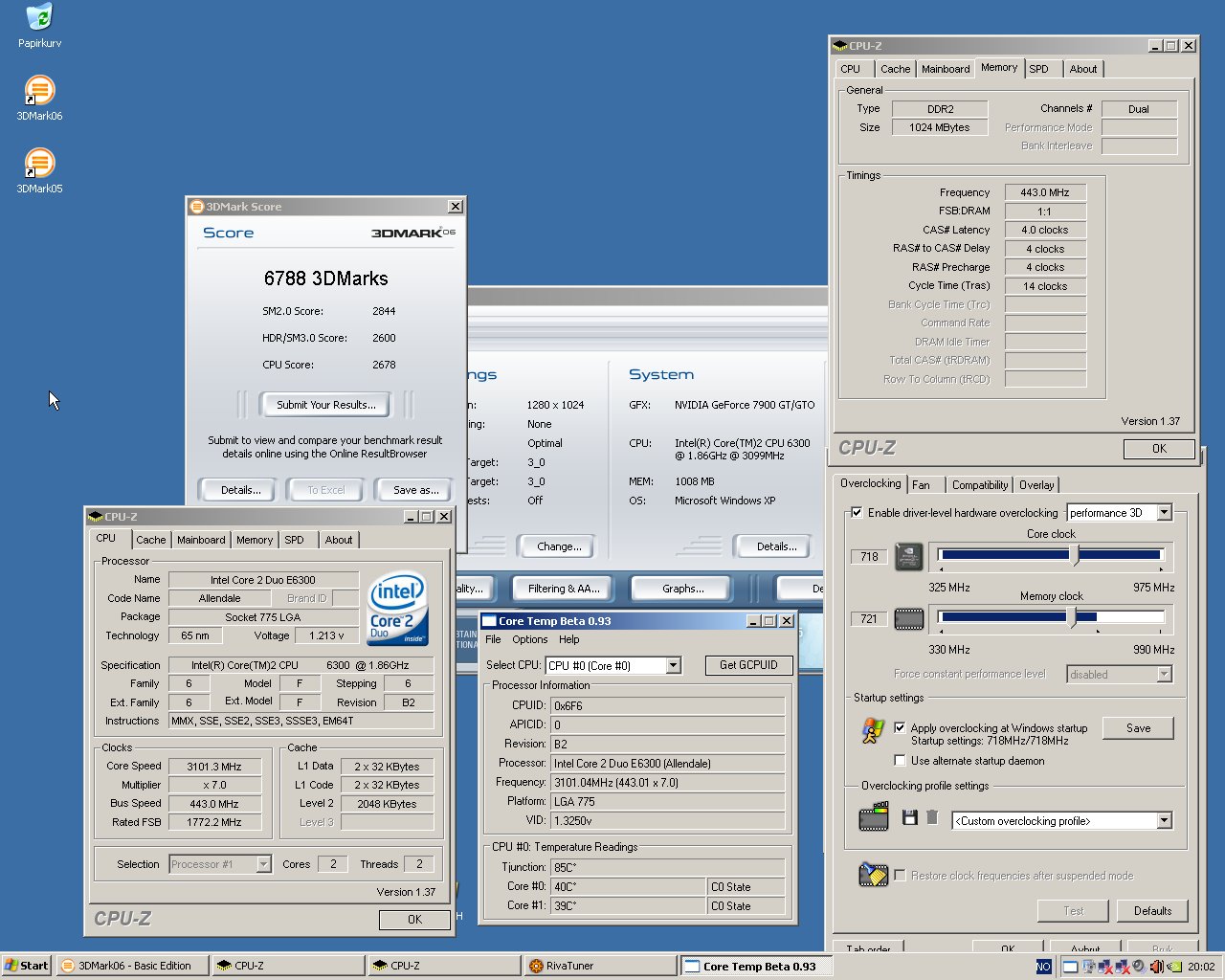Select the 3DMark06 desktop shortcut
This screenshot has height=980, width=1225.
(39, 99)
